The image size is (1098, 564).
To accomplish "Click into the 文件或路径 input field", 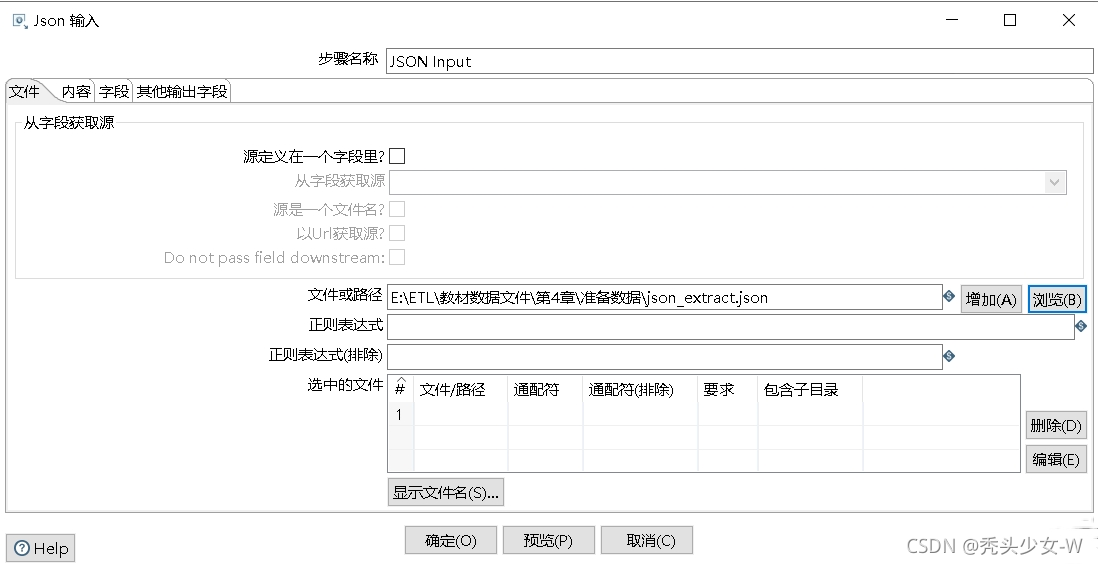I will pos(665,297).
